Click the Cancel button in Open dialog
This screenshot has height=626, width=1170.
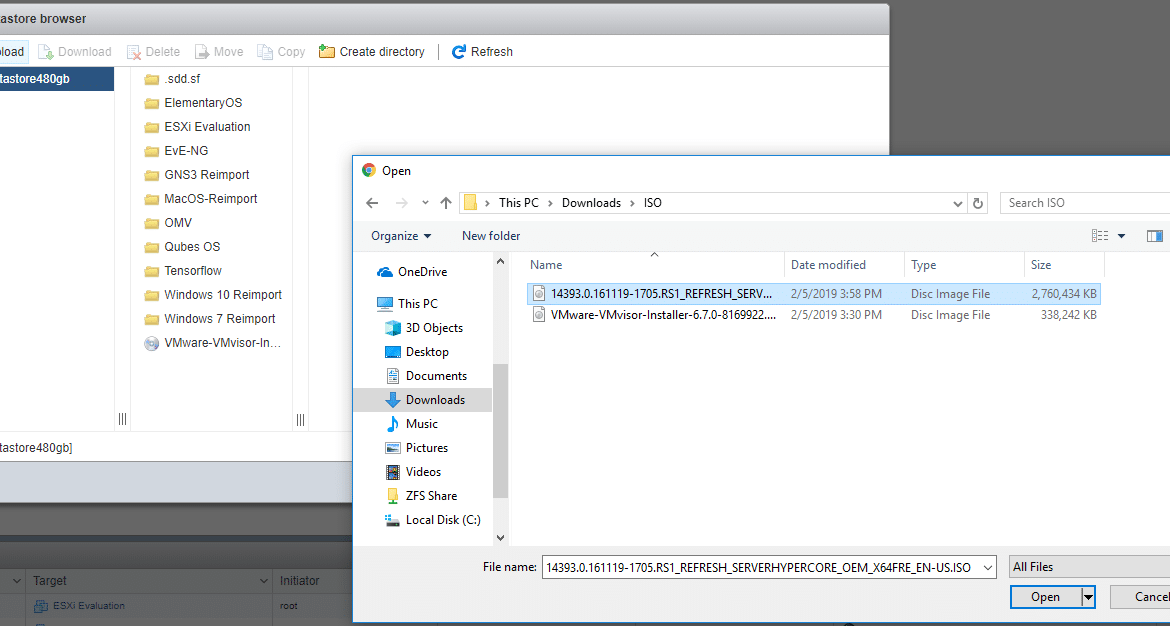click(1141, 597)
